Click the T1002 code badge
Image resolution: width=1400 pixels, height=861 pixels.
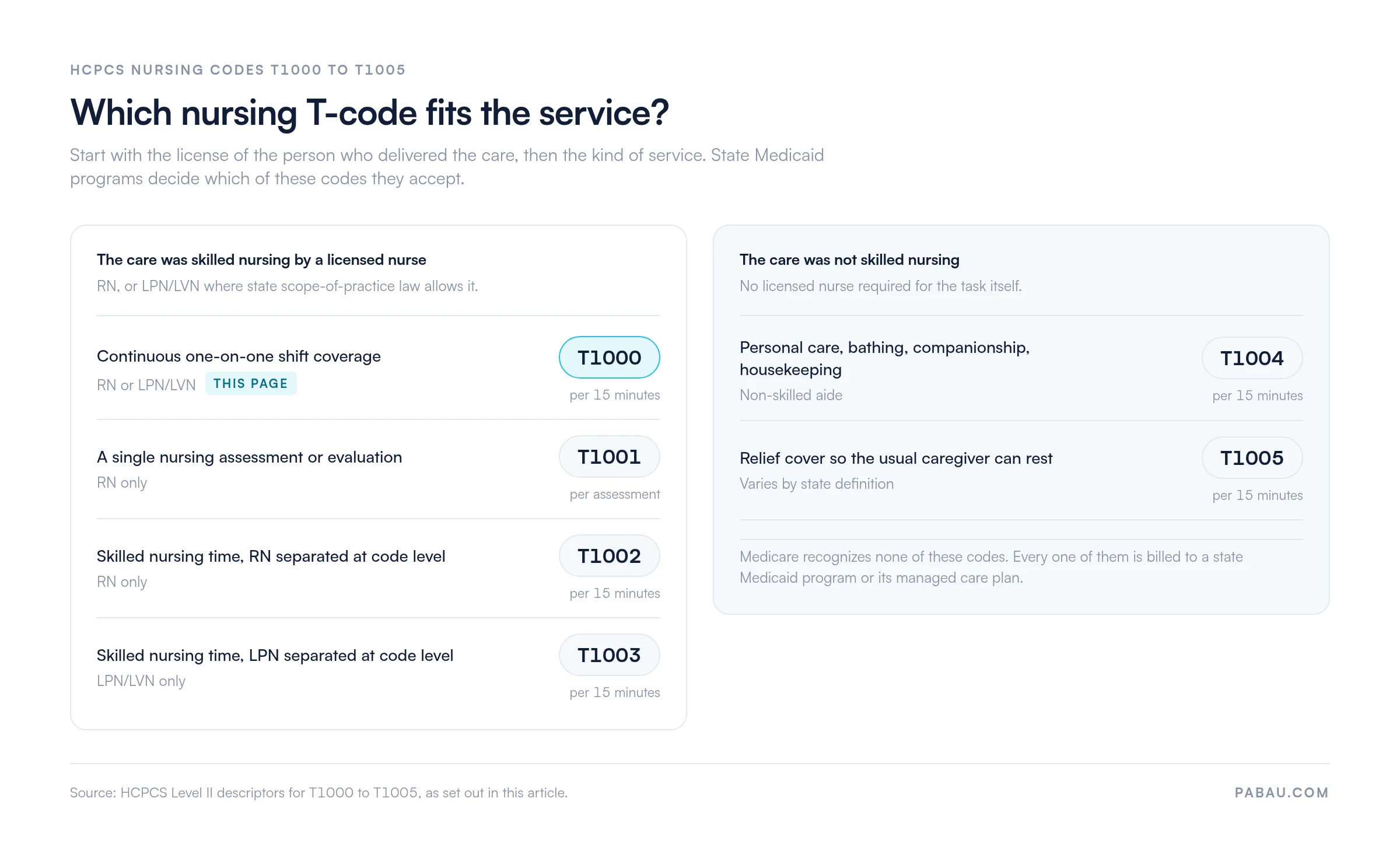click(609, 556)
